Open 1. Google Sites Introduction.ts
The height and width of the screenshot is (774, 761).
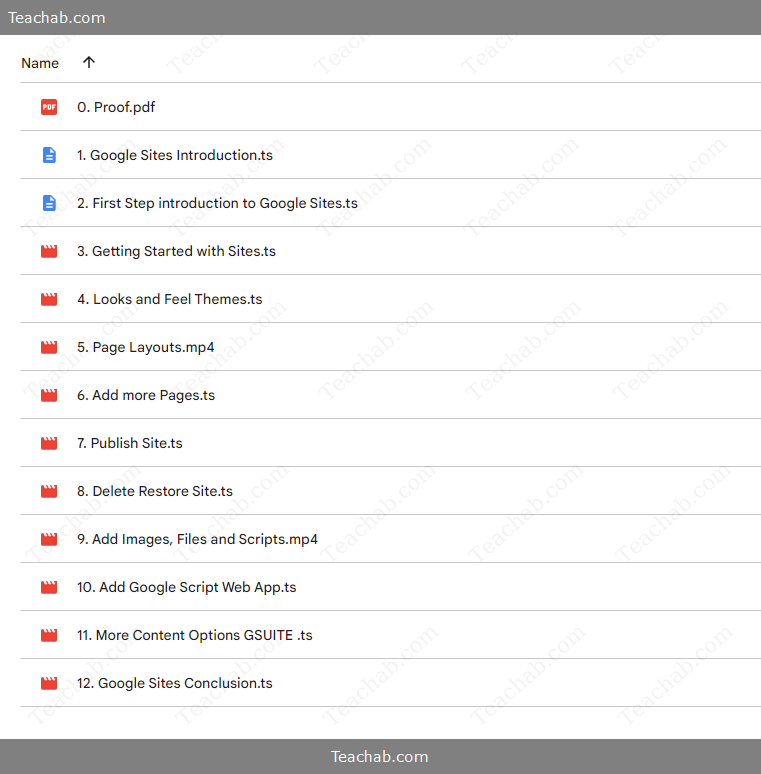tap(175, 155)
